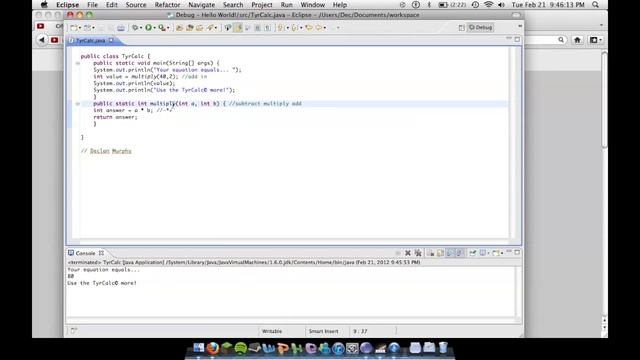The height and width of the screenshot is (360, 640).
Task: Close the TyrCalc.java editor tab
Action: (x=111, y=40)
